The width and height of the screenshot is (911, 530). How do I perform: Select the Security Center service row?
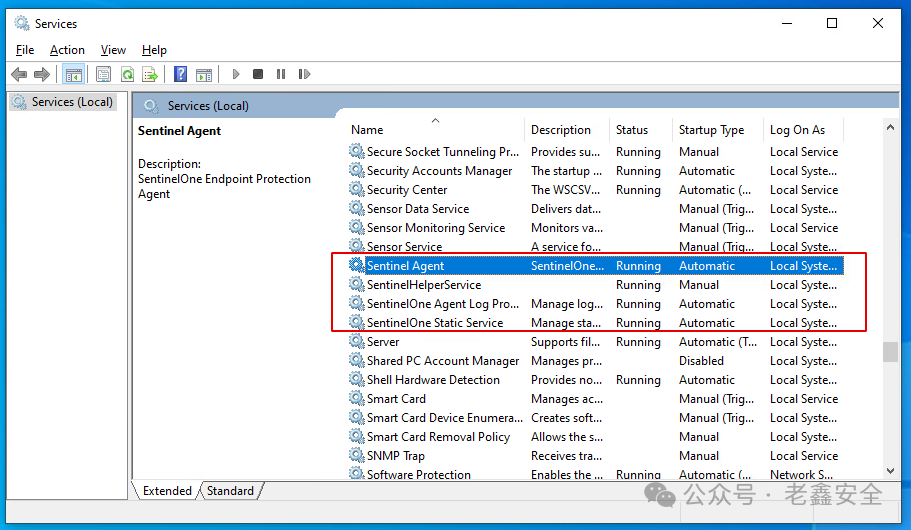(x=596, y=190)
